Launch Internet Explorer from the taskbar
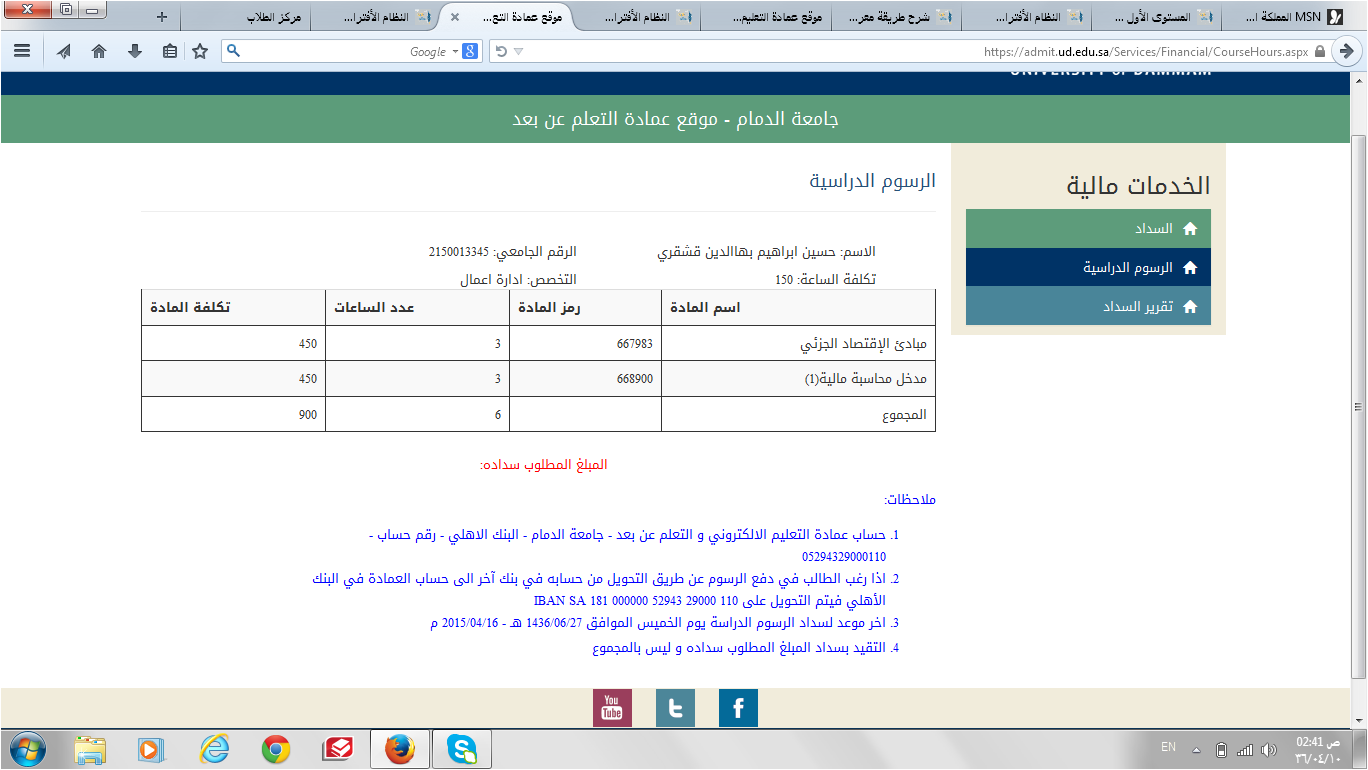The image size is (1368, 770). point(214,749)
